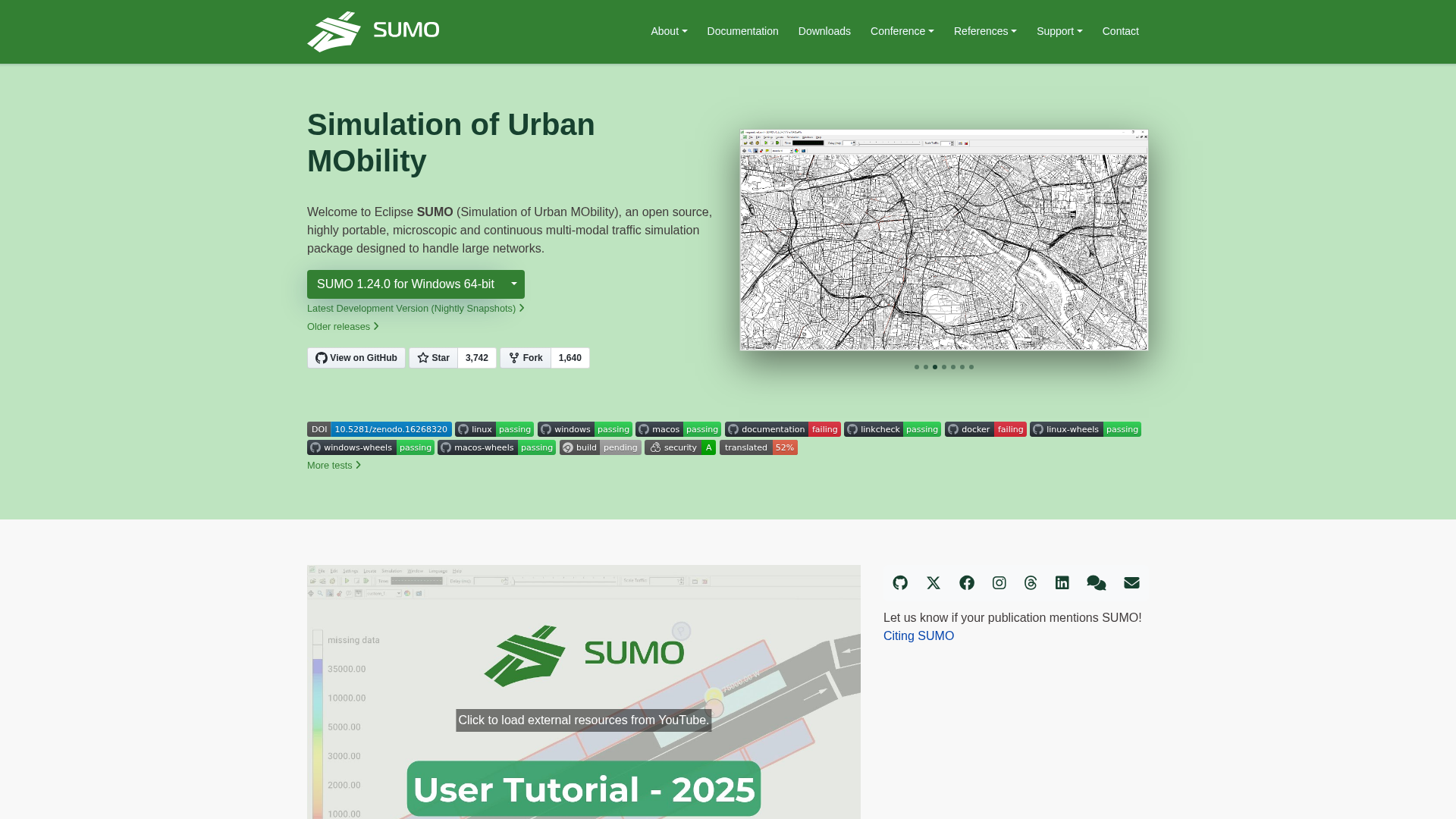This screenshot has height=819, width=1456.
Task: Open the Conference dropdown menu
Action: (x=902, y=31)
